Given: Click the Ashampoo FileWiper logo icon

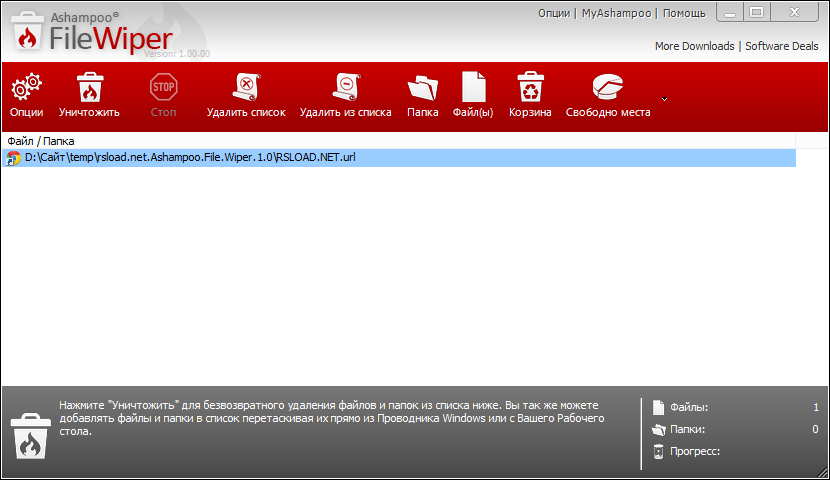Looking at the screenshot, I should click(28, 31).
